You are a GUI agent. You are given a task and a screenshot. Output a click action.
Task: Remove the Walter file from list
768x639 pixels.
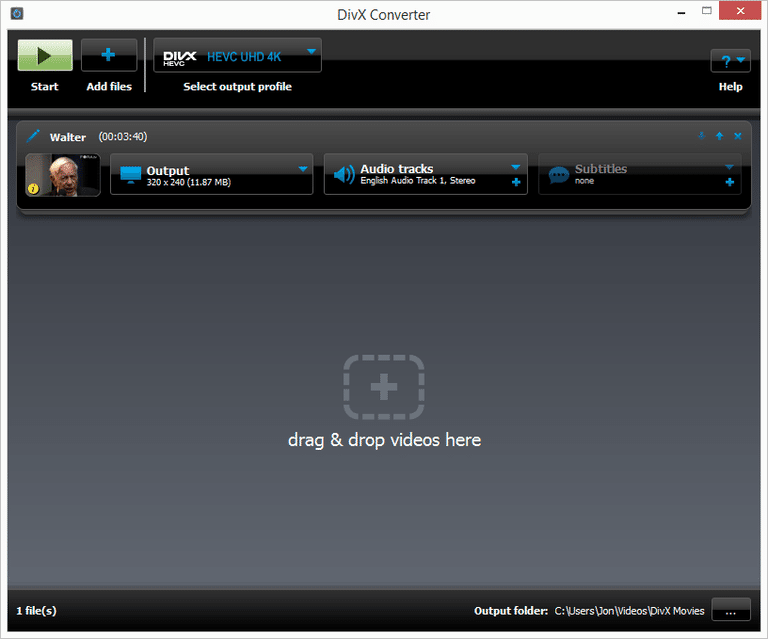click(738, 136)
